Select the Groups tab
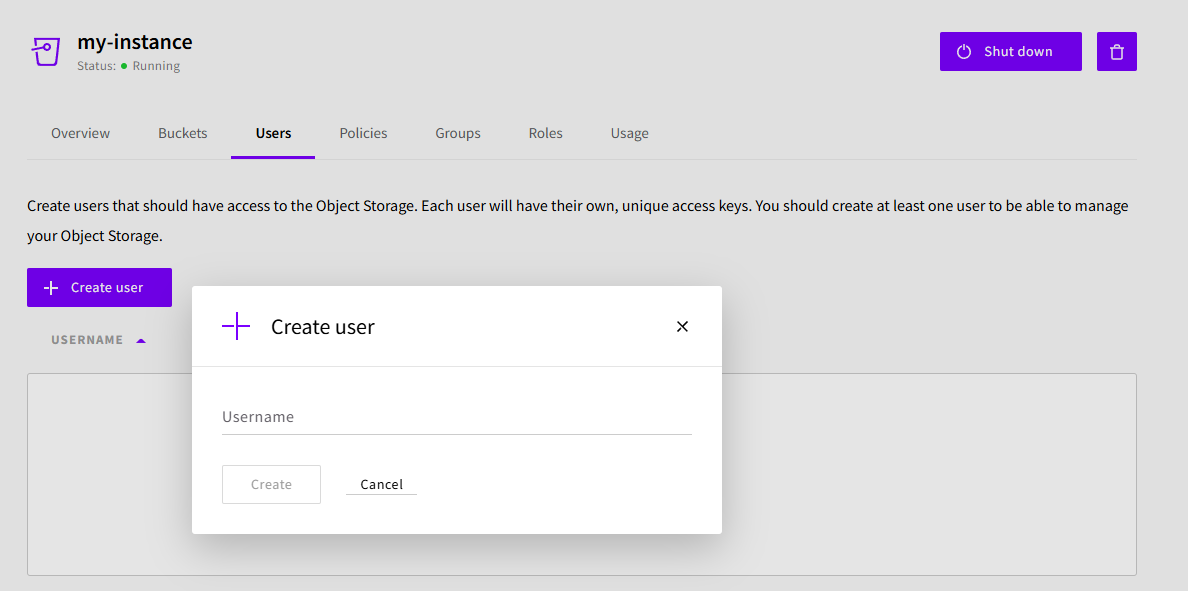Image resolution: width=1188 pixels, height=591 pixels. click(x=457, y=132)
